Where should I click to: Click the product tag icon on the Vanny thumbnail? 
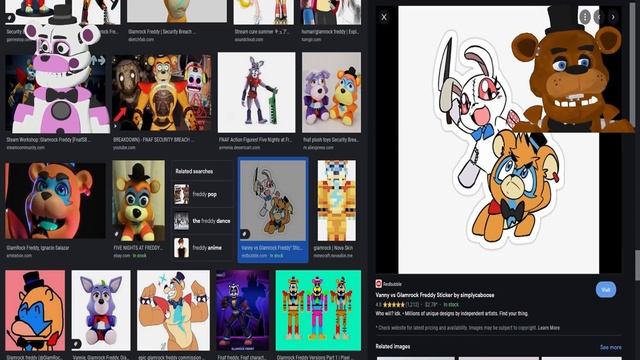244,234
